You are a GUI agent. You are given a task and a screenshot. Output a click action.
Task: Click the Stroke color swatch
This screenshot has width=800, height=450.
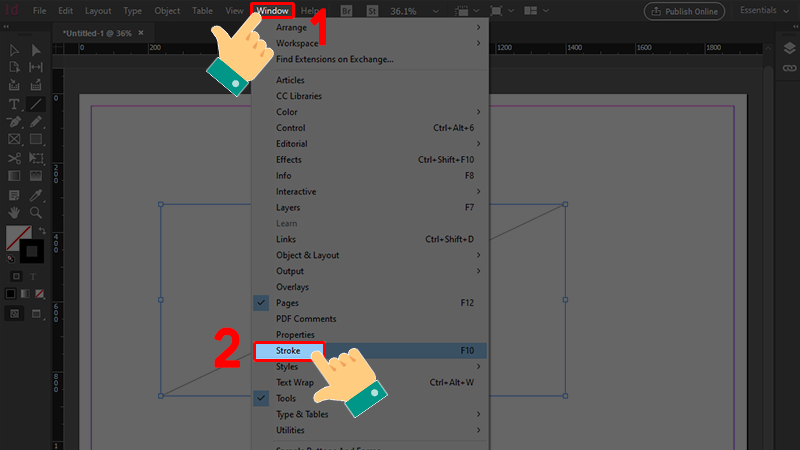[x=32, y=251]
